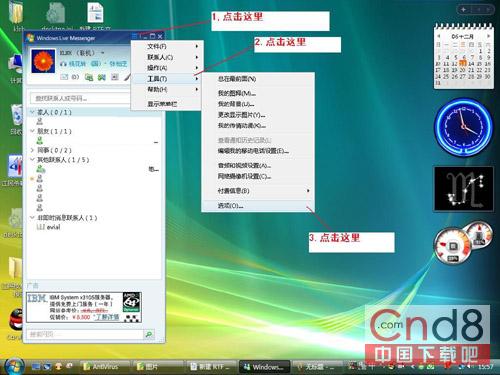Click the blue analog clock gadget

click(x=464, y=127)
